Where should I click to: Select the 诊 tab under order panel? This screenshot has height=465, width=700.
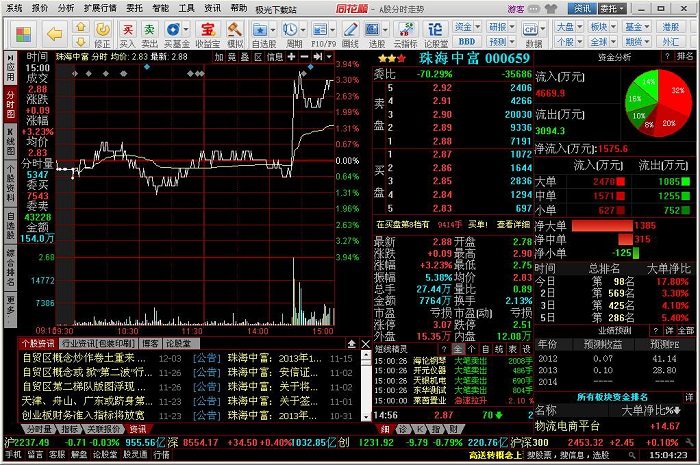403,429
